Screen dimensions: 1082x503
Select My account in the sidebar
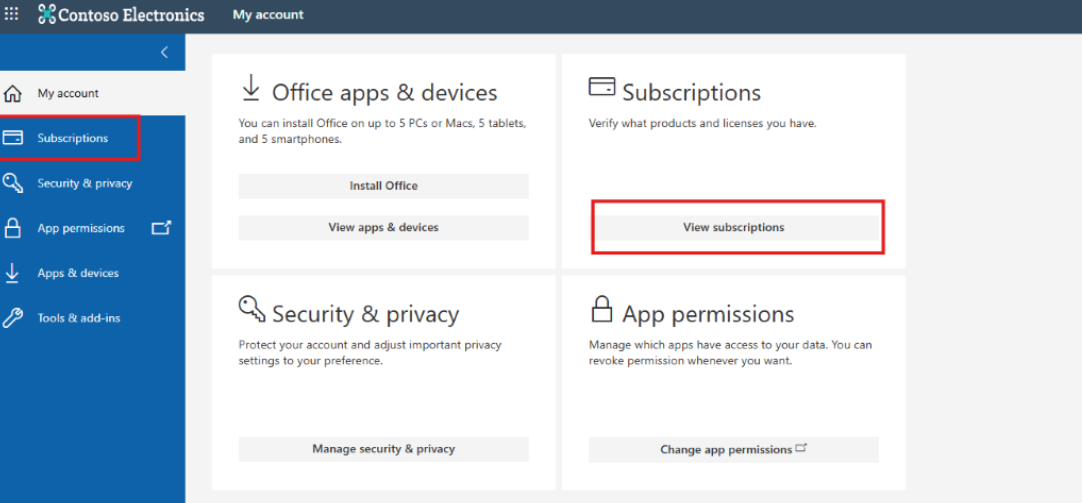pos(92,93)
